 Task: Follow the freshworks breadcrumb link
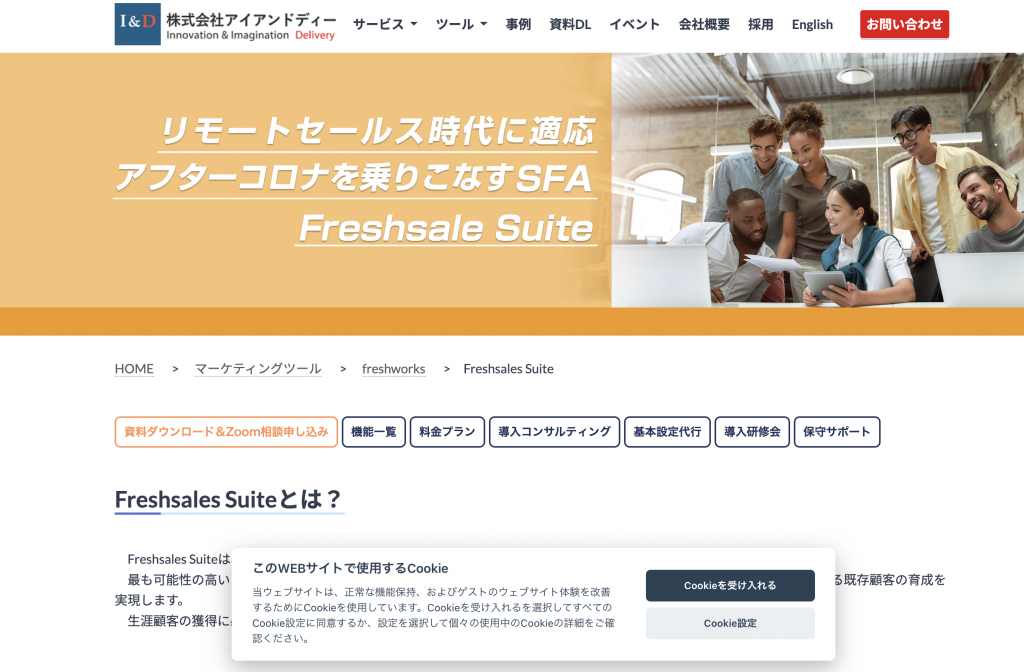point(393,369)
